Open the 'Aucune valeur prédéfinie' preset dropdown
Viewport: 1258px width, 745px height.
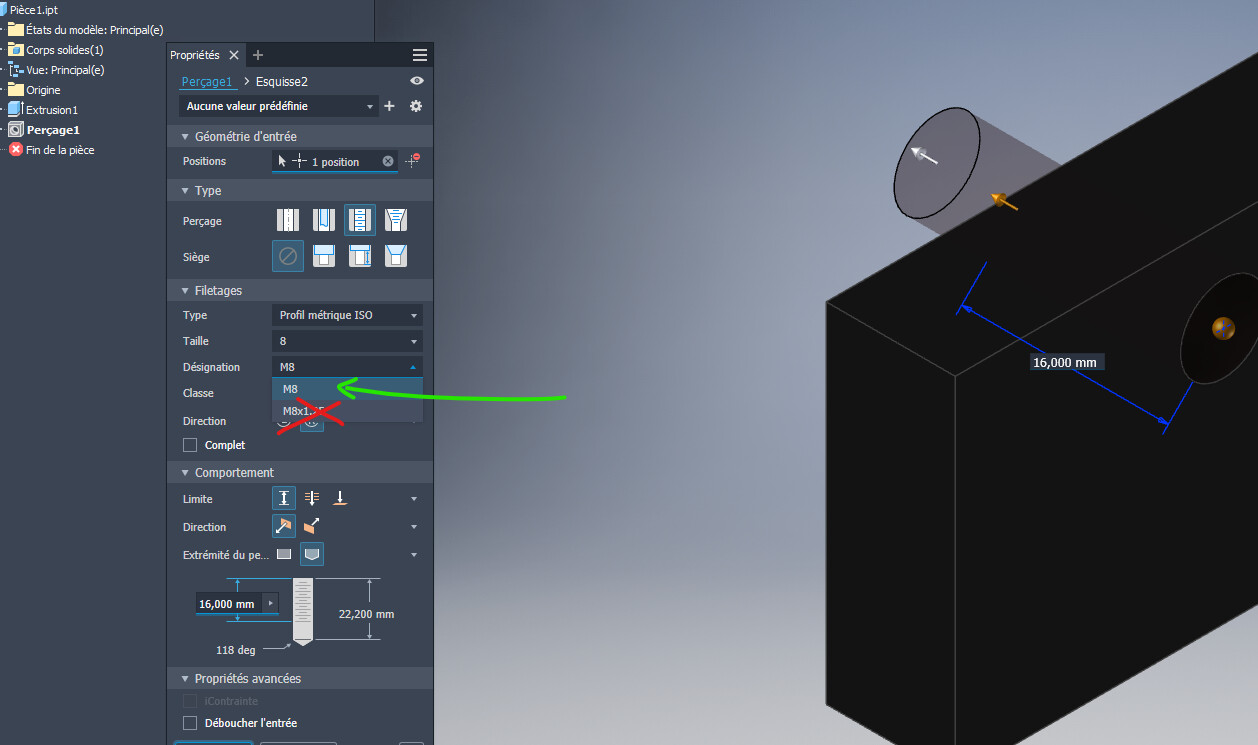279,106
